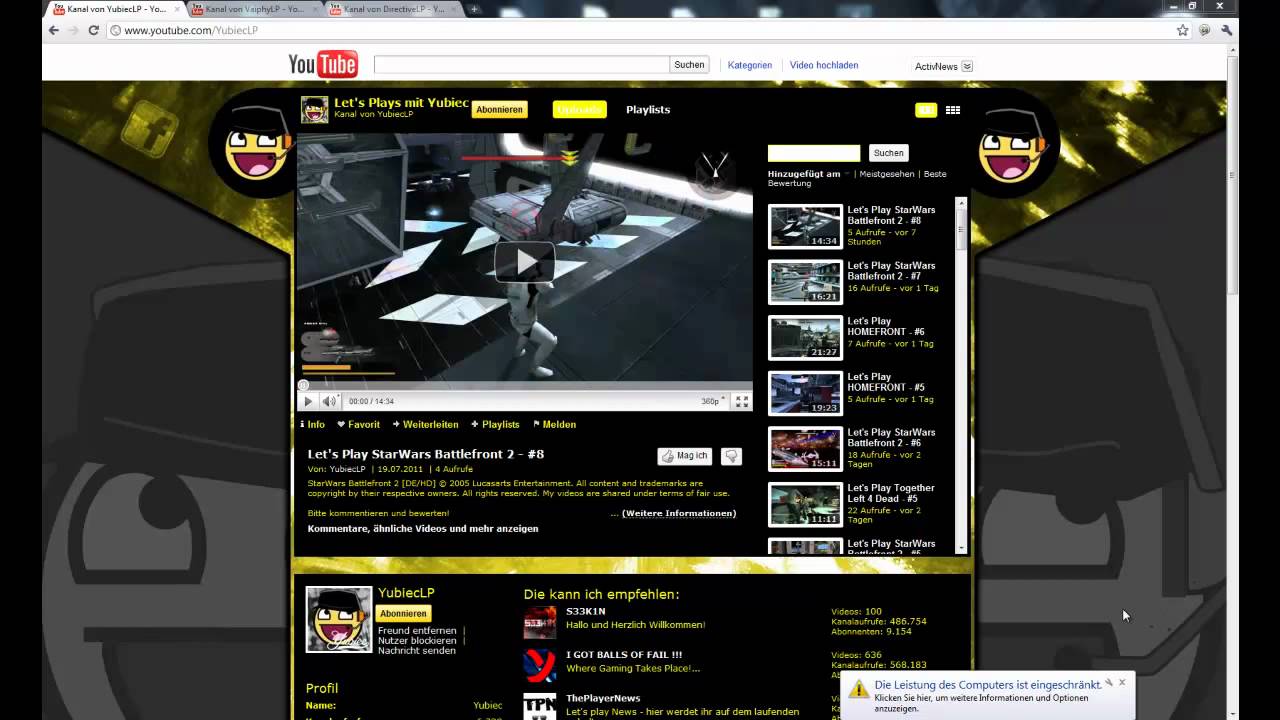Open the Favorit tab
This screenshot has height=720, width=1280.
click(359, 424)
